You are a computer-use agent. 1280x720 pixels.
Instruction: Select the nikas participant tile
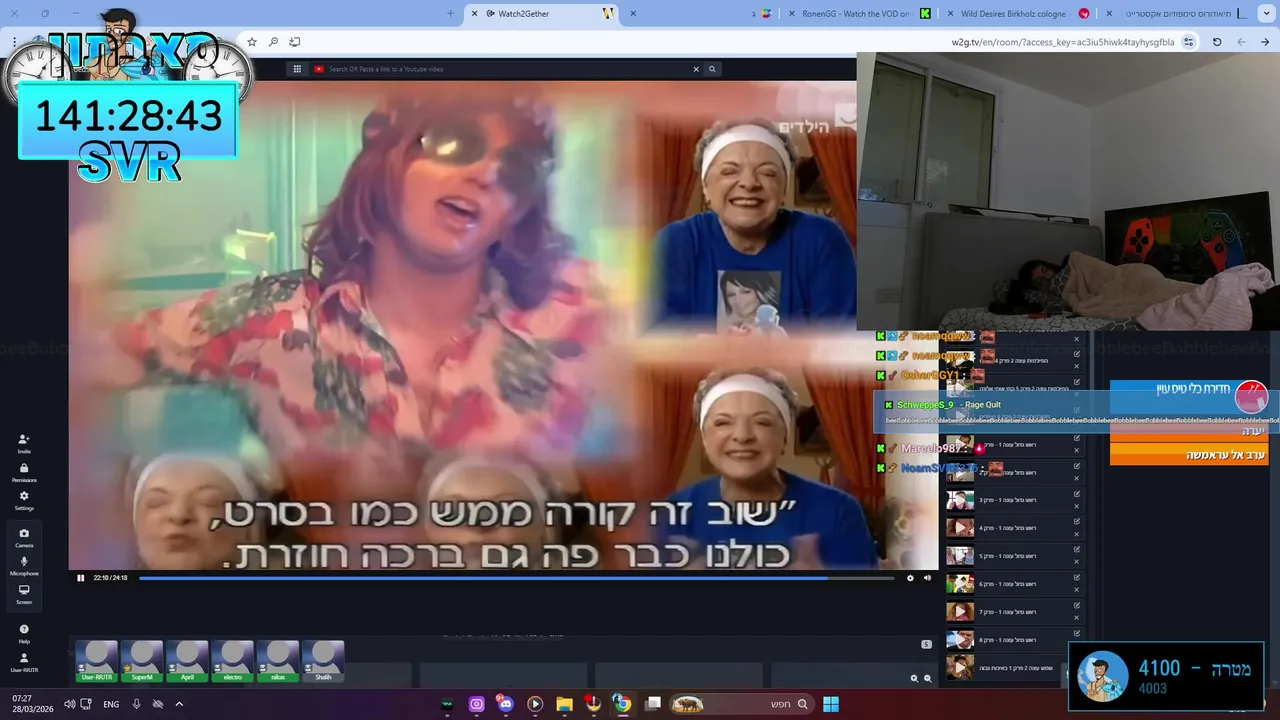[x=278, y=661]
